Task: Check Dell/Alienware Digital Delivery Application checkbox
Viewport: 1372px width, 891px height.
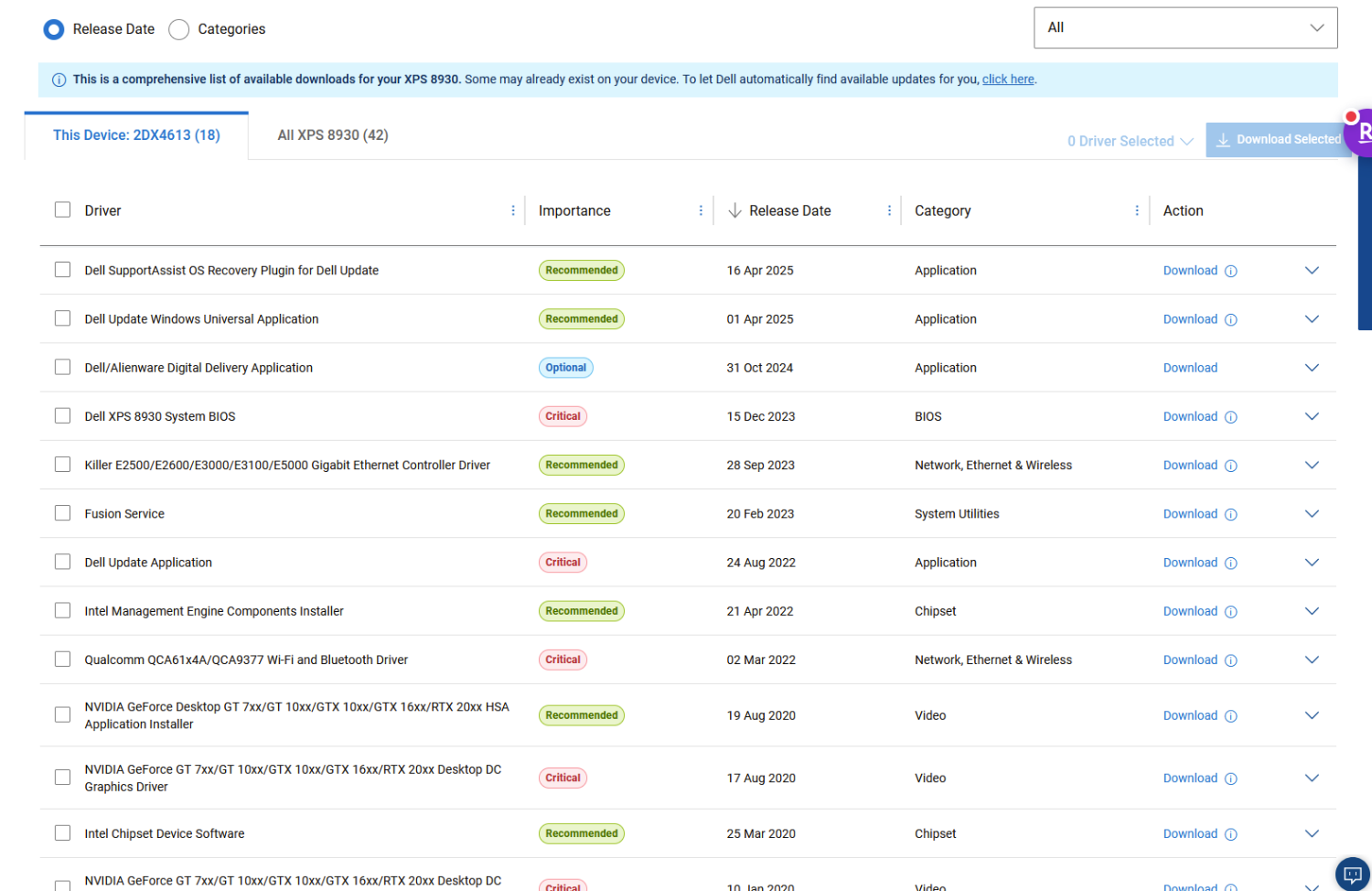Action: tap(62, 367)
